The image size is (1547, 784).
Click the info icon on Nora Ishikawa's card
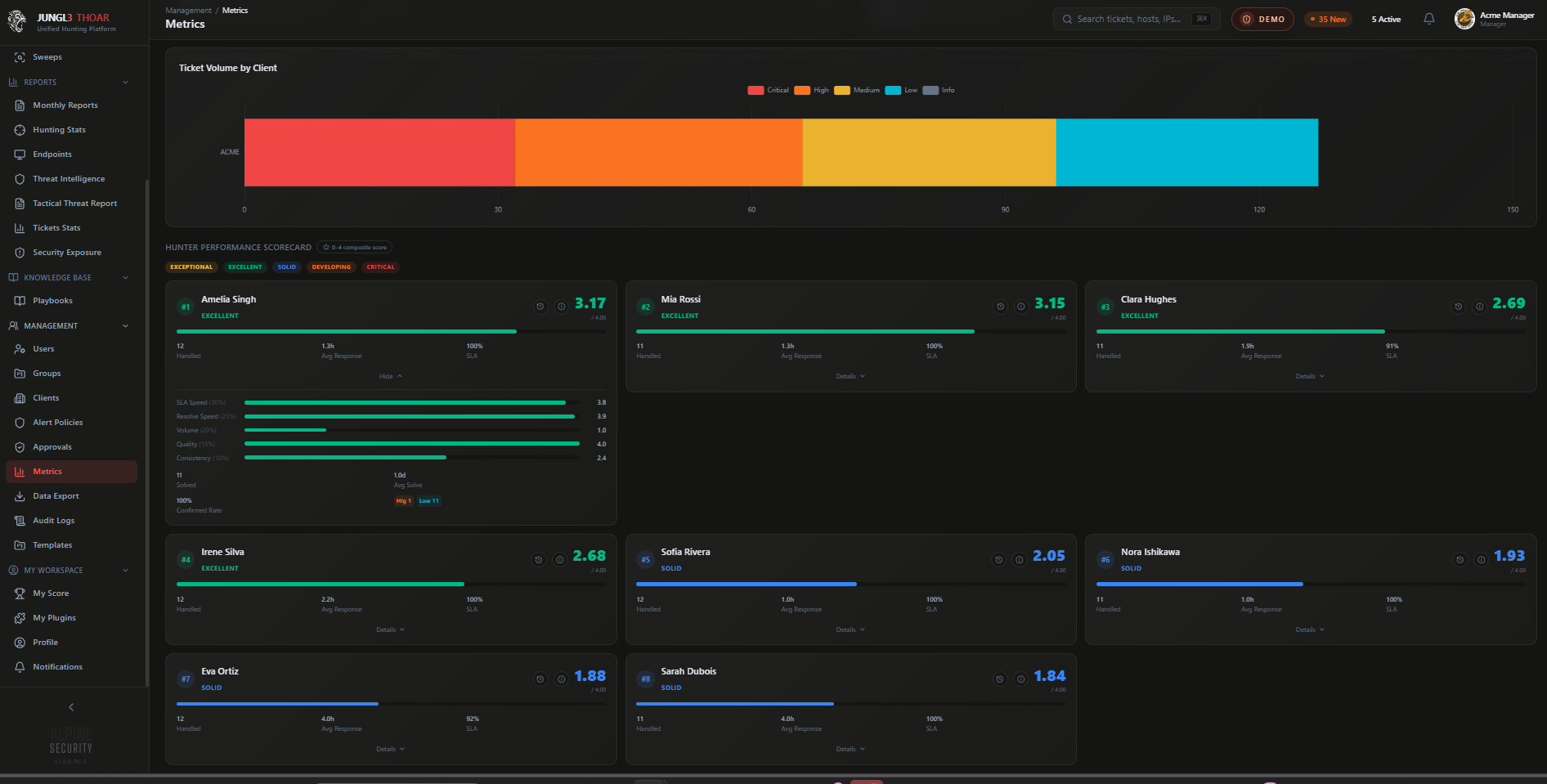coord(1481,560)
